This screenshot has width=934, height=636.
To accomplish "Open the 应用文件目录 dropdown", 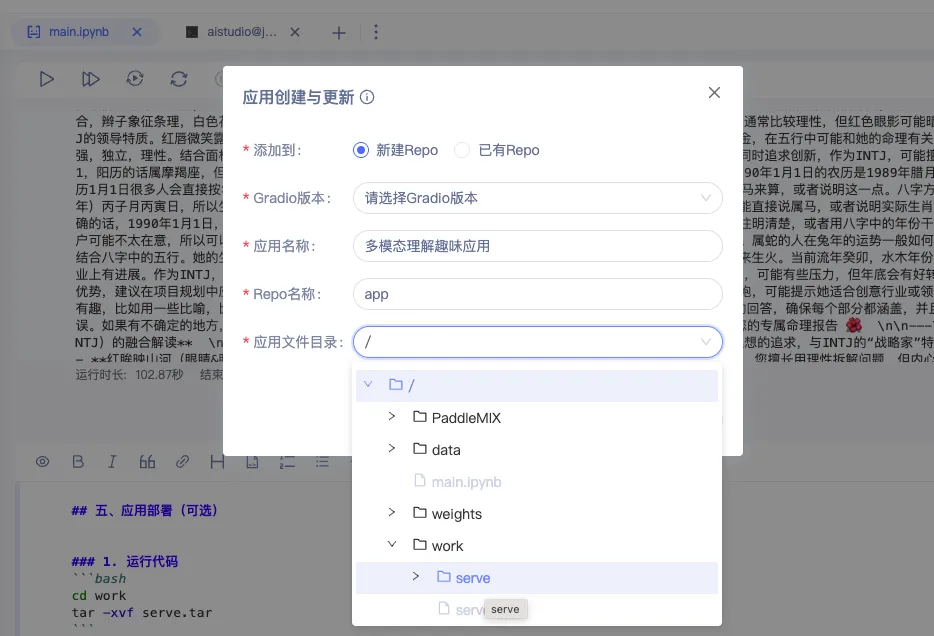I will tap(537, 342).
